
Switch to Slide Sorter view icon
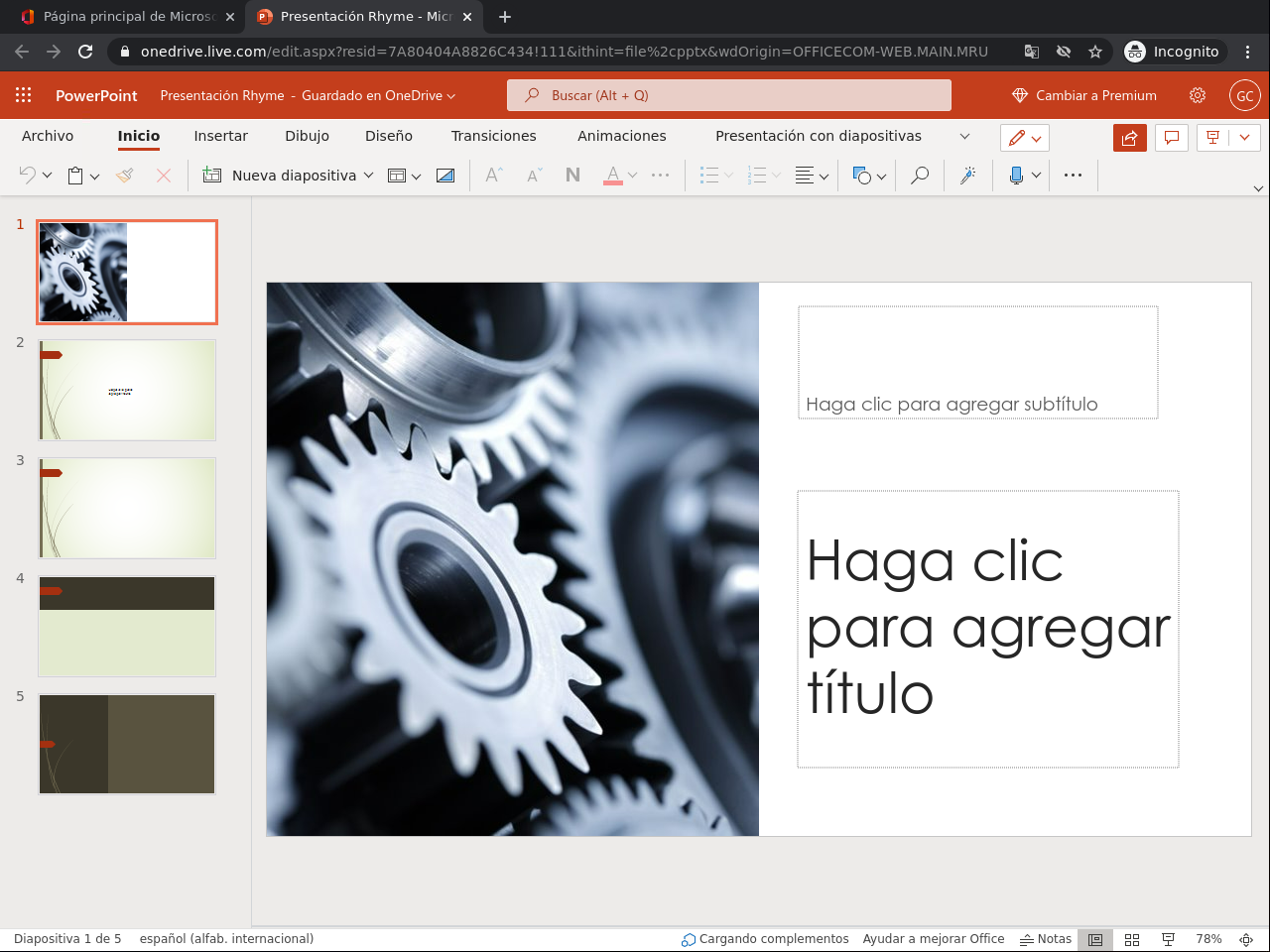click(1132, 939)
